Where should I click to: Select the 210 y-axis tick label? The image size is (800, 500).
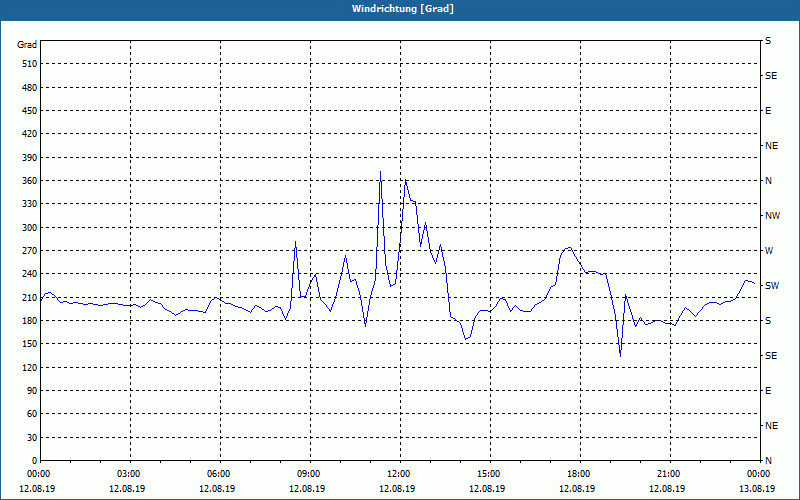point(30,297)
